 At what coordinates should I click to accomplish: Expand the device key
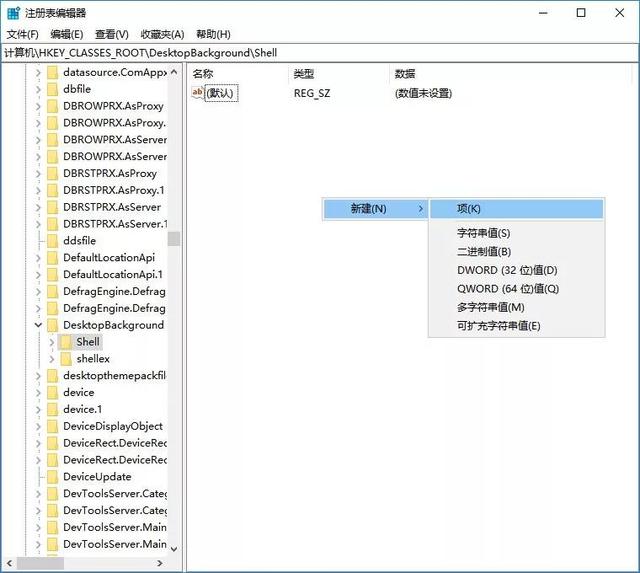38,393
